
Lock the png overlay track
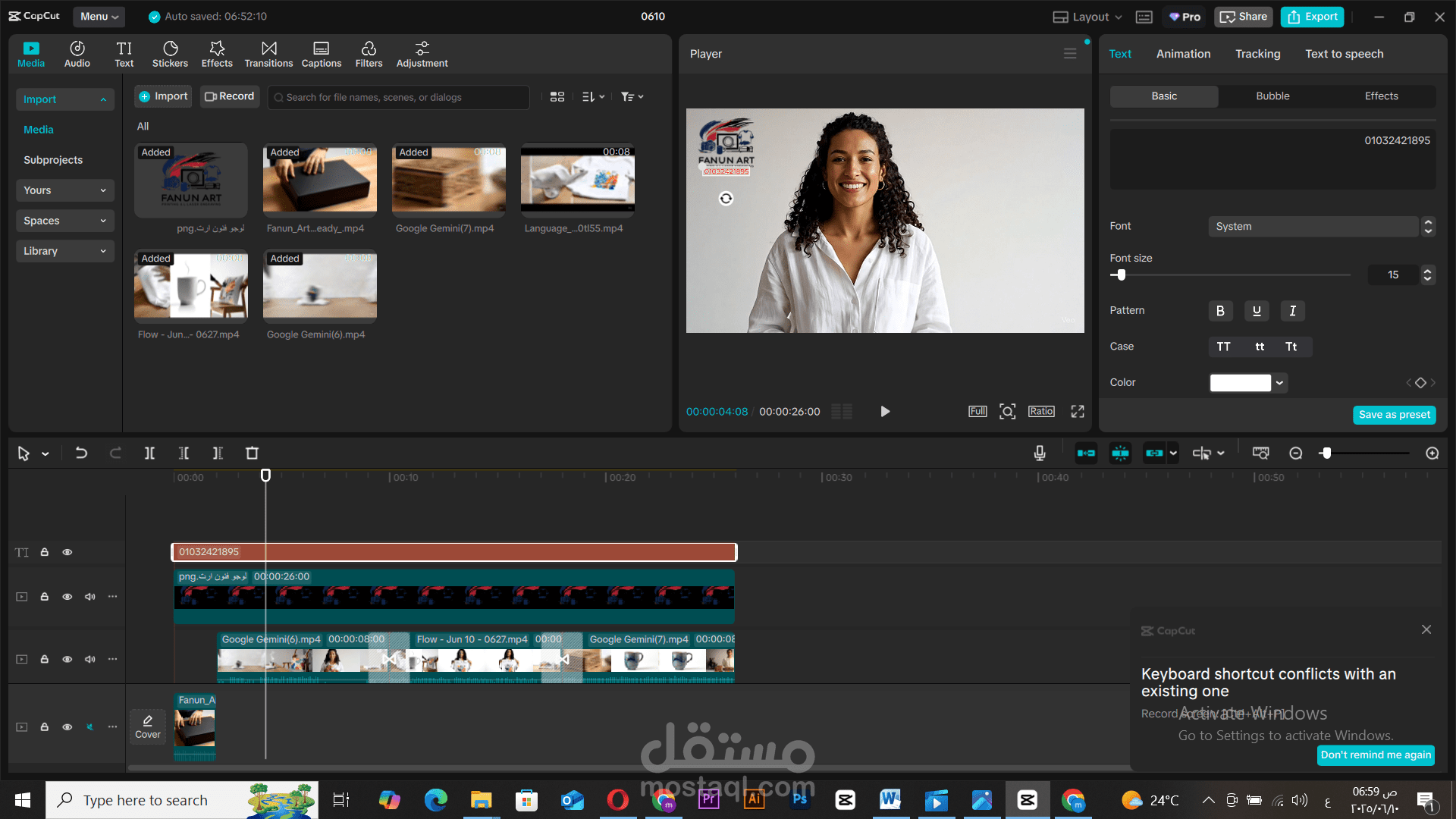tap(45, 597)
